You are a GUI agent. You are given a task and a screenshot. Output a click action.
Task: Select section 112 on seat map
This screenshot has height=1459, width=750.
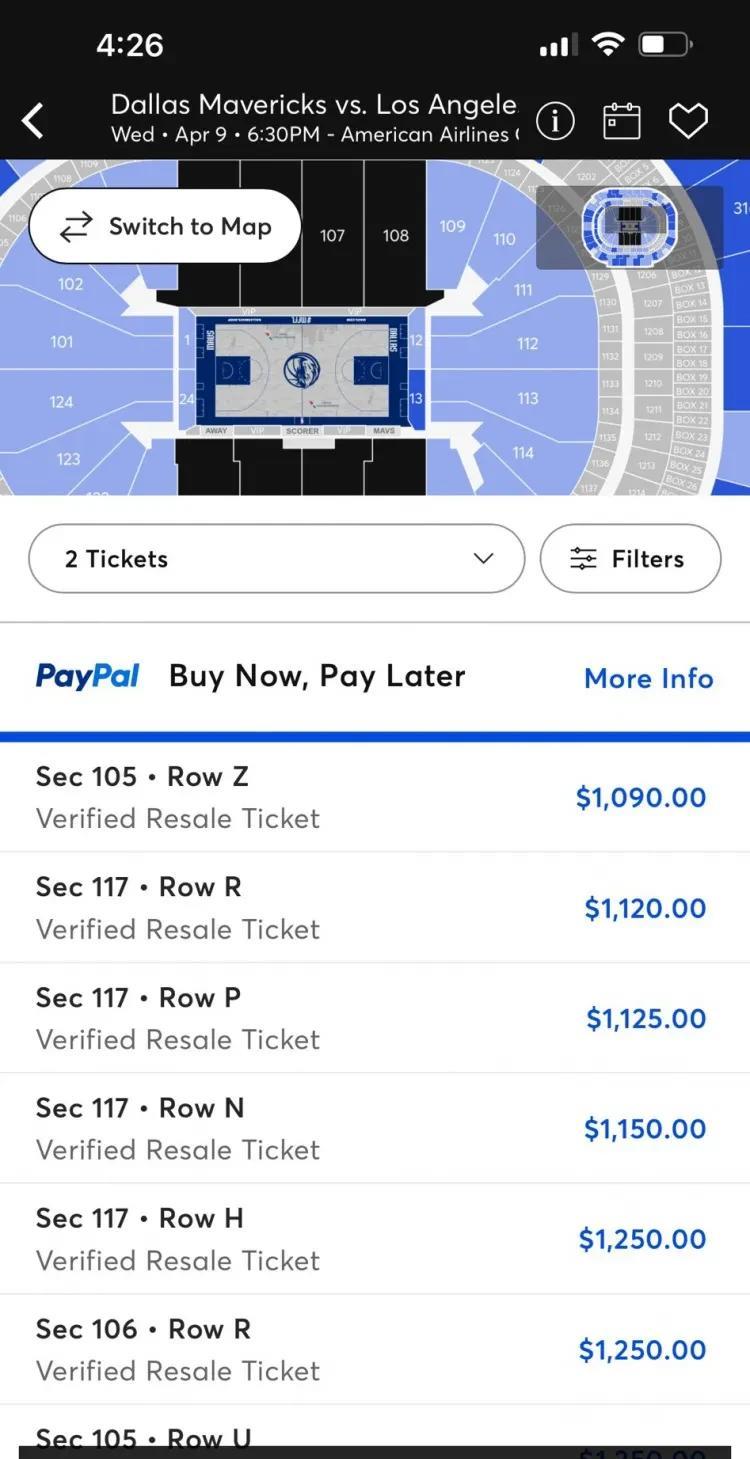tap(528, 343)
